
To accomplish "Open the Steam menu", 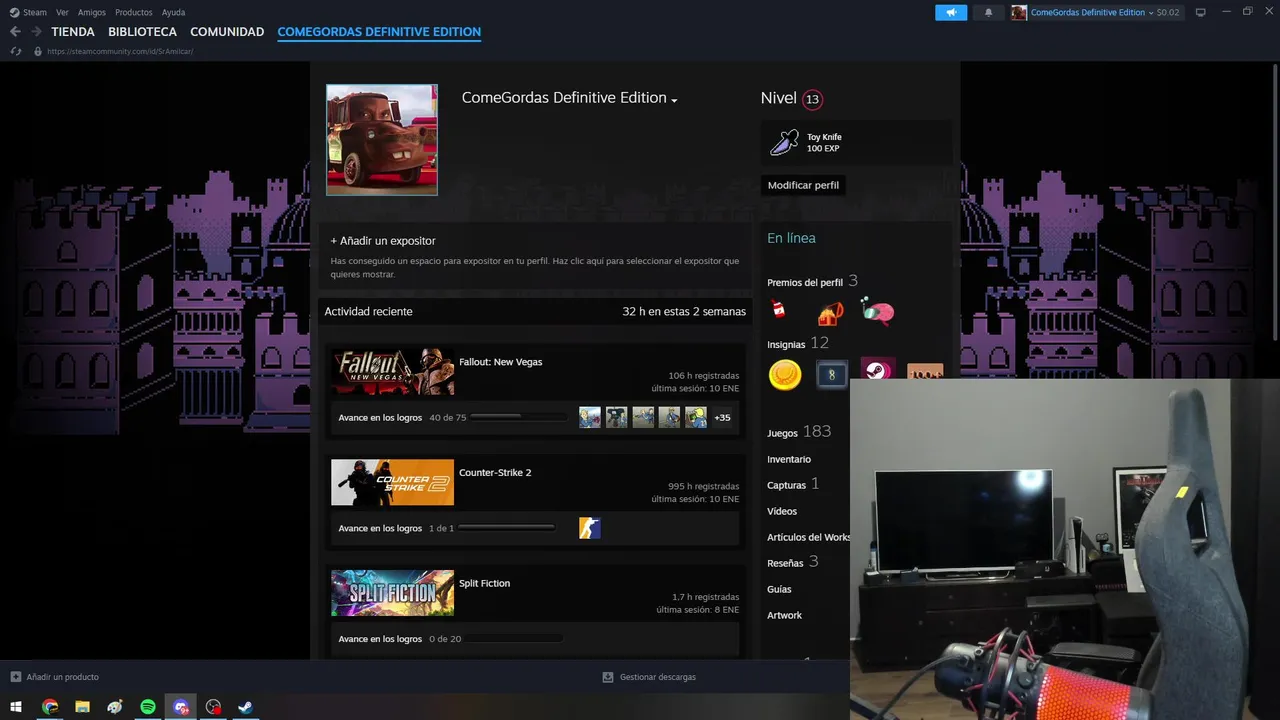I will [x=28, y=12].
